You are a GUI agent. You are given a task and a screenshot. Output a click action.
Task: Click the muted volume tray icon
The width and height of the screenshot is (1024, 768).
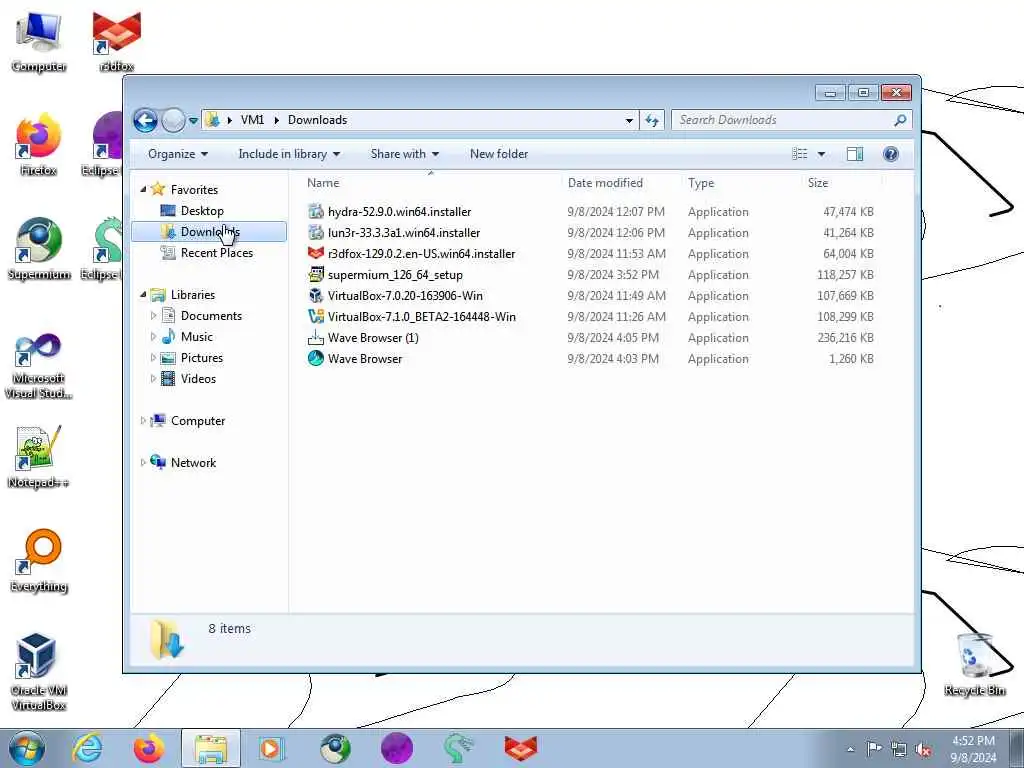(x=923, y=749)
